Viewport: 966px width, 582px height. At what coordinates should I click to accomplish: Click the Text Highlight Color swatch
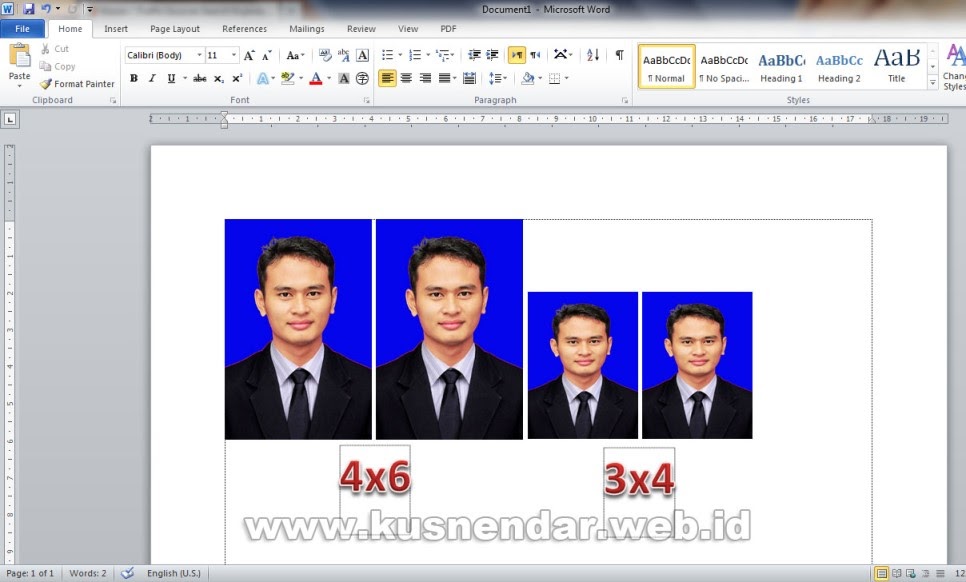point(288,78)
